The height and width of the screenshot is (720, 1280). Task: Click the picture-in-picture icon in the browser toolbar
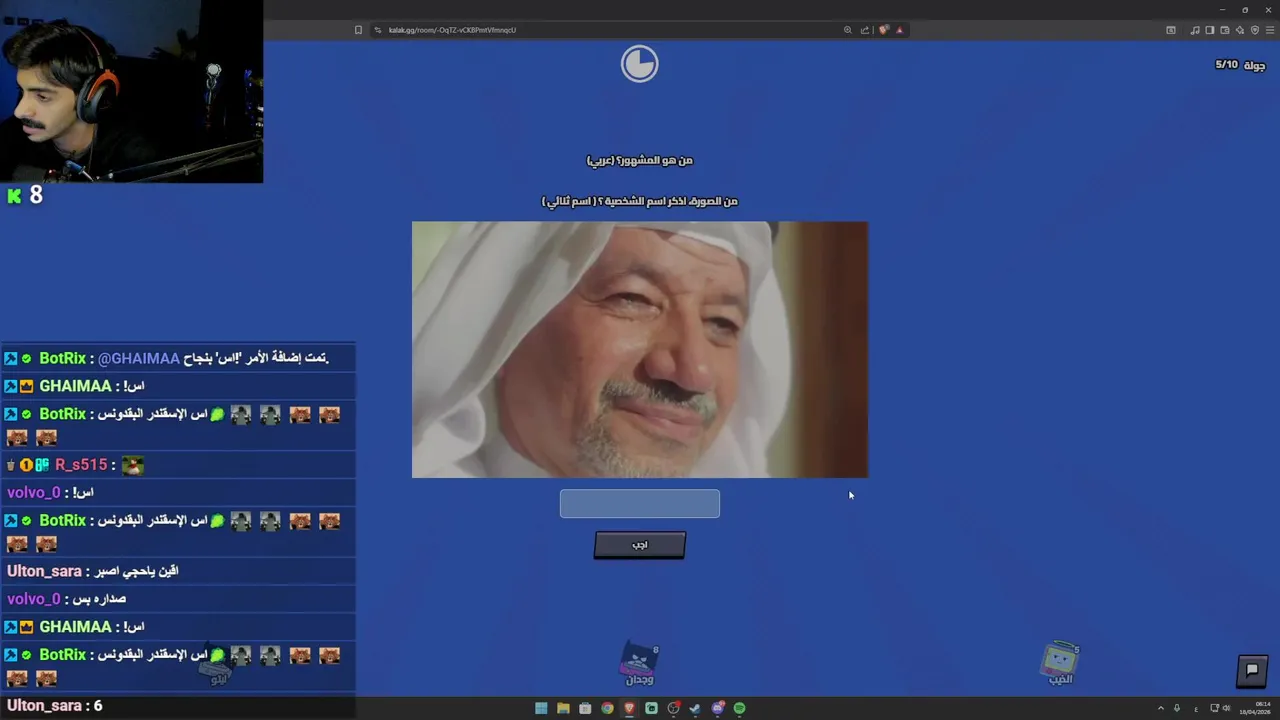pyautogui.click(x=1171, y=30)
